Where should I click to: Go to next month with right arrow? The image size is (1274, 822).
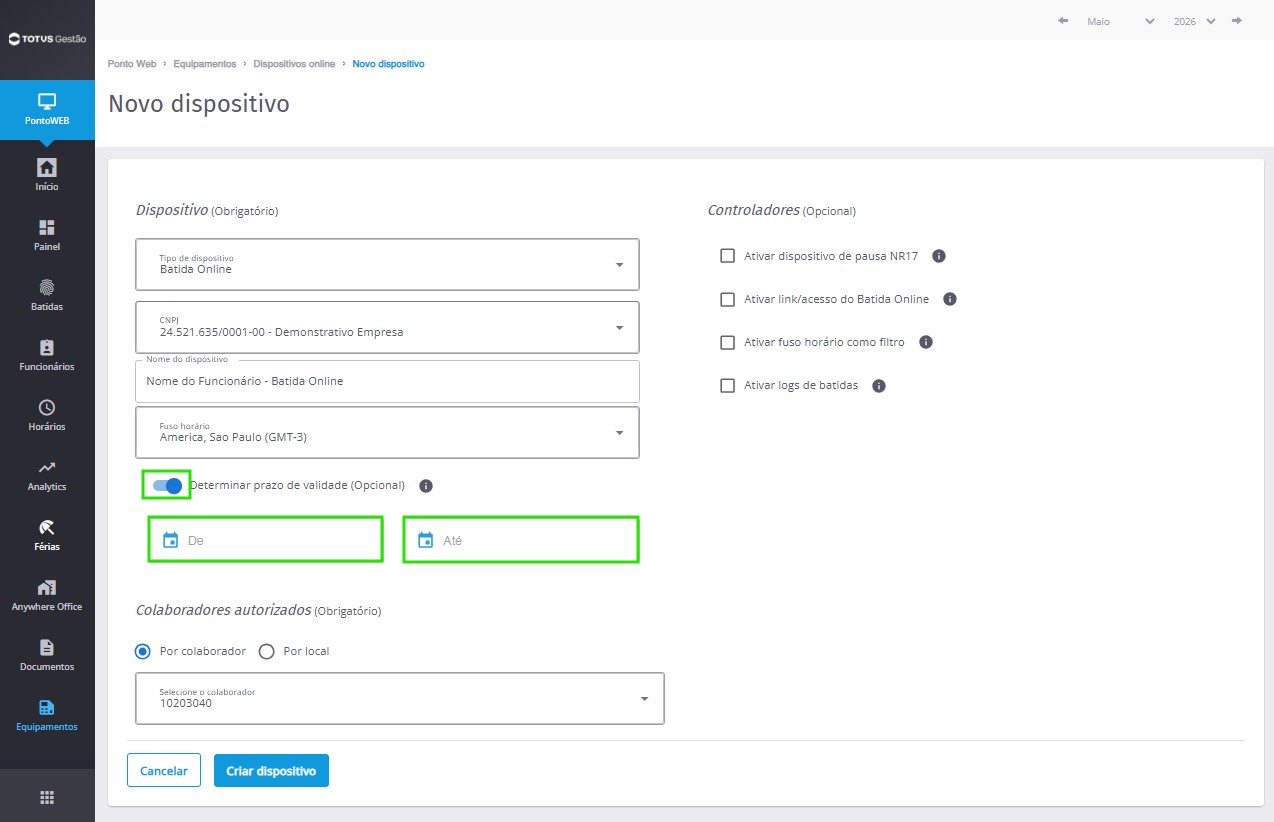coord(1238,21)
